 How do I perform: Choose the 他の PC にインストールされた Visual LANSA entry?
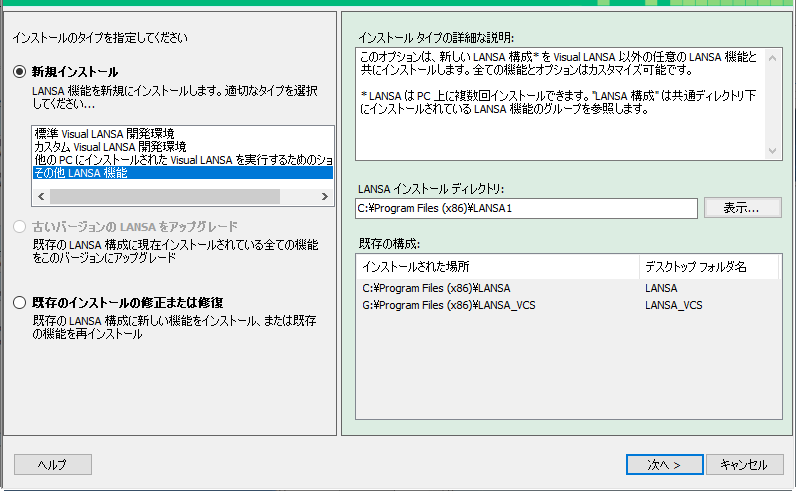(x=183, y=160)
